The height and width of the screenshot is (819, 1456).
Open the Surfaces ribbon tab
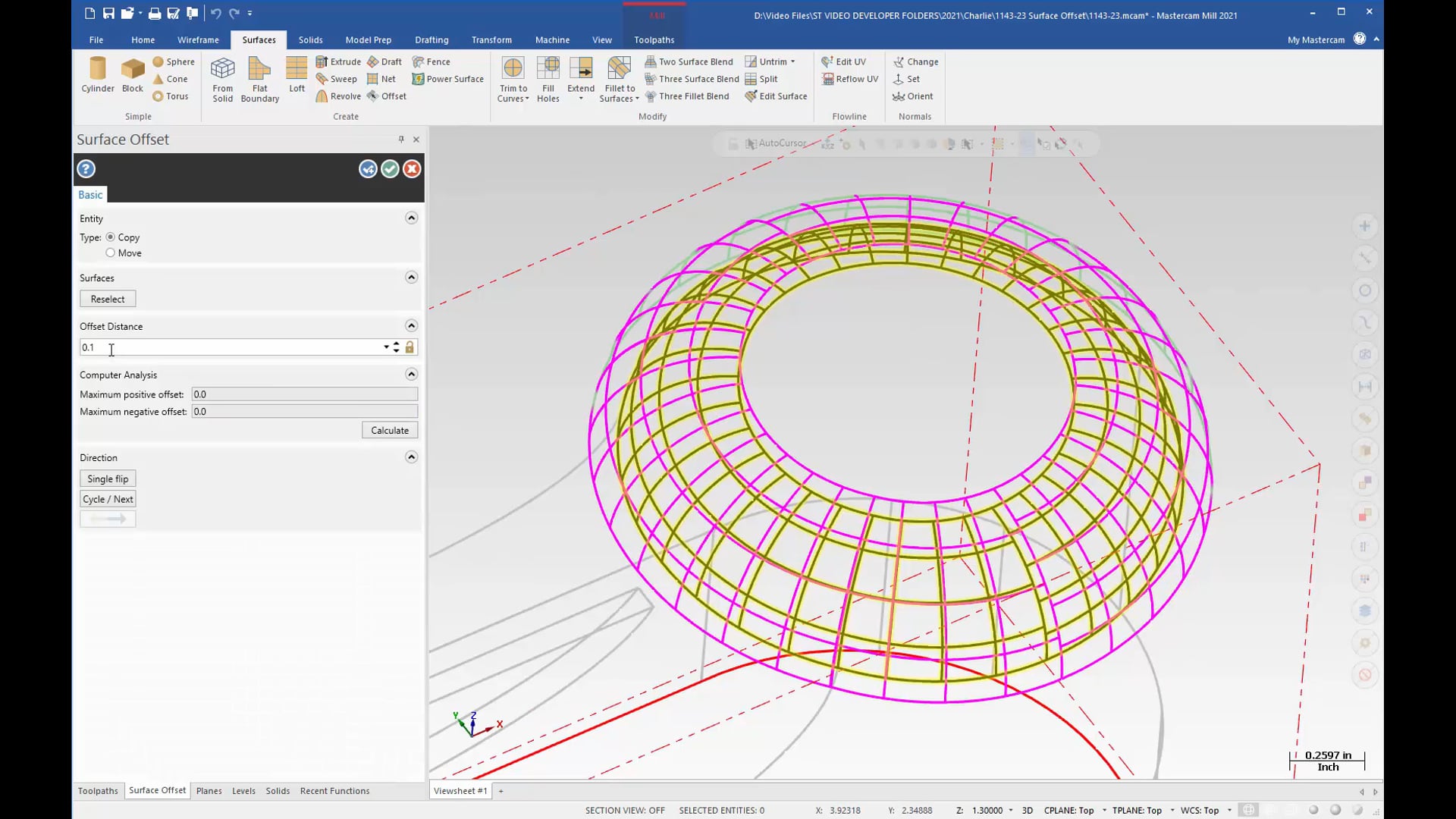(x=258, y=39)
